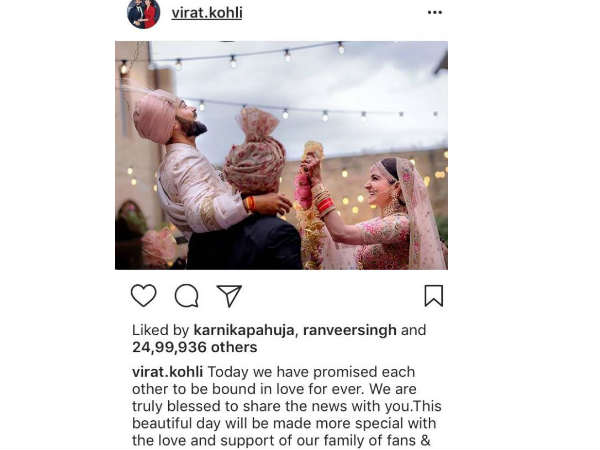The height and width of the screenshot is (450, 600).
Task: Open ranveersingh's profile from the likes line
Action: click(x=350, y=330)
